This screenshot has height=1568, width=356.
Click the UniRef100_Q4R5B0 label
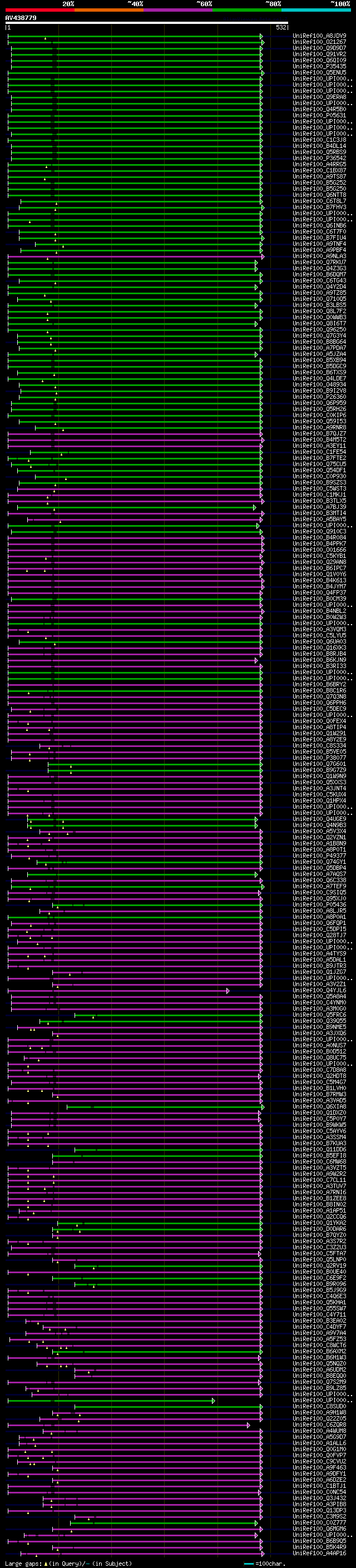tap(319, 110)
